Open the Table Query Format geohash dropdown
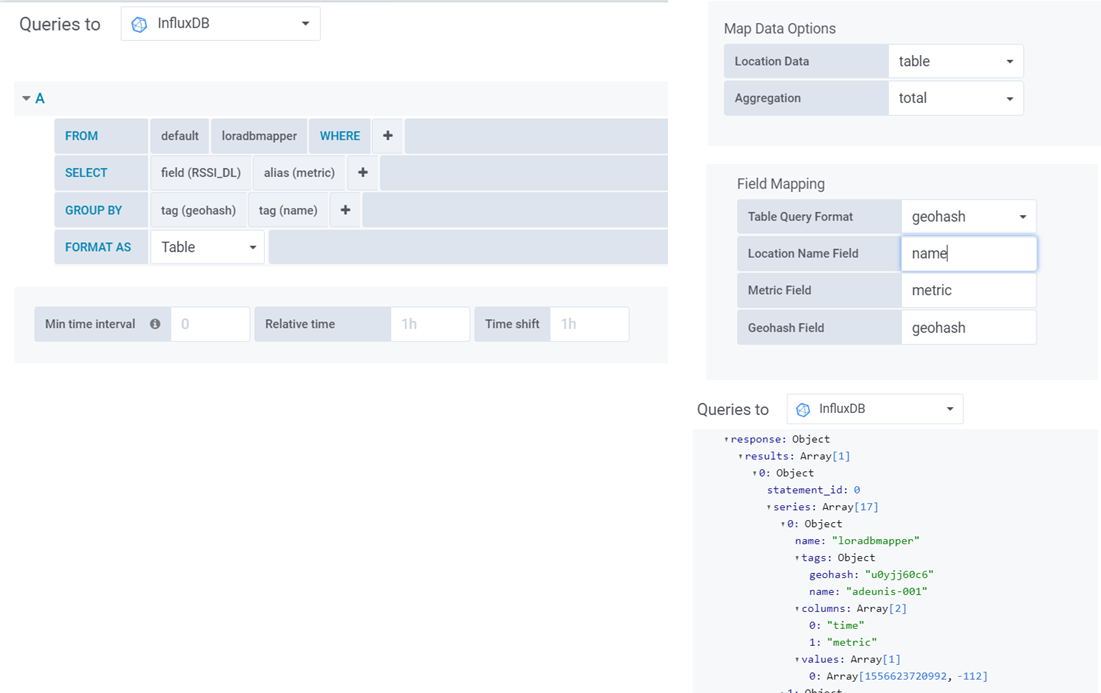 pos(968,216)
